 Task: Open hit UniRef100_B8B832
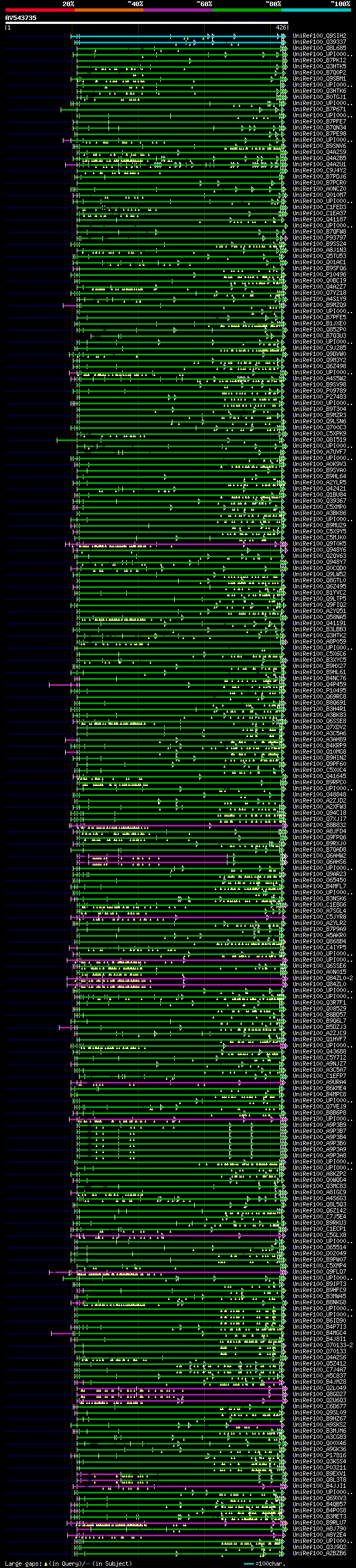pyautogui.click(x=319, y=825)
